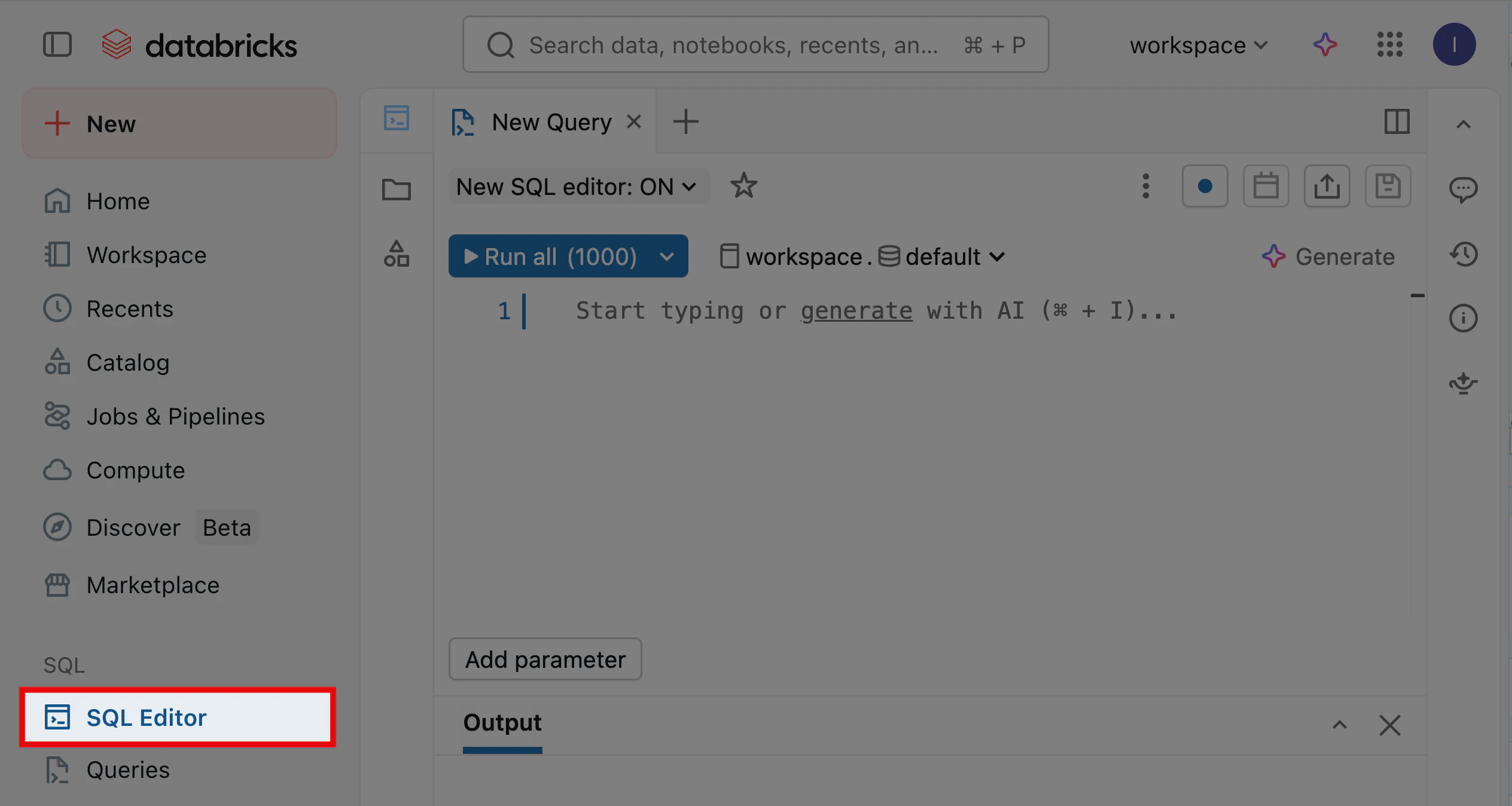Toggle the New SQL editor ON switch

click(577, 187)
